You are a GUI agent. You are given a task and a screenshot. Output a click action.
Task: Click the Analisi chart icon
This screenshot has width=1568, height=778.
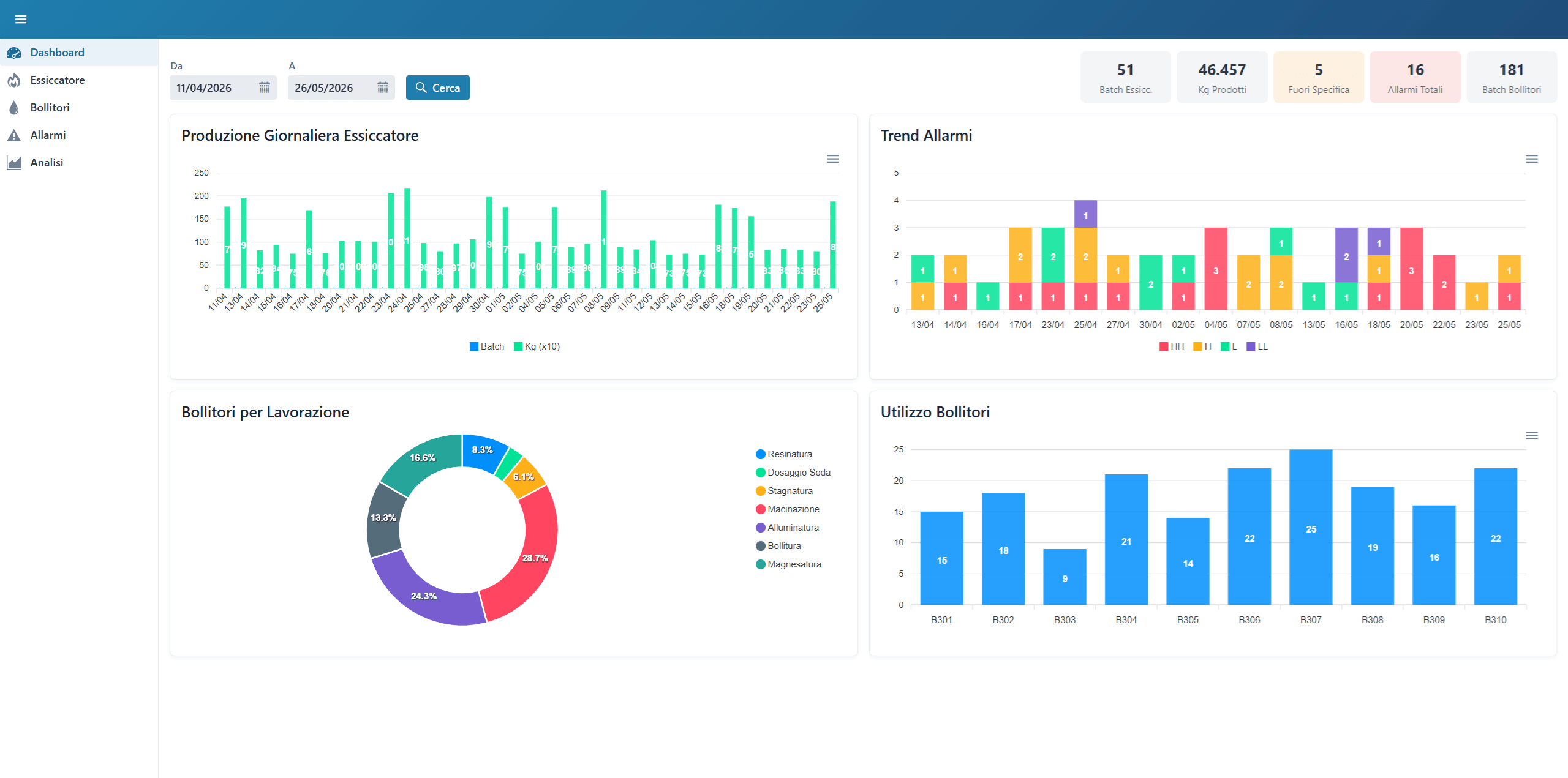14,163
